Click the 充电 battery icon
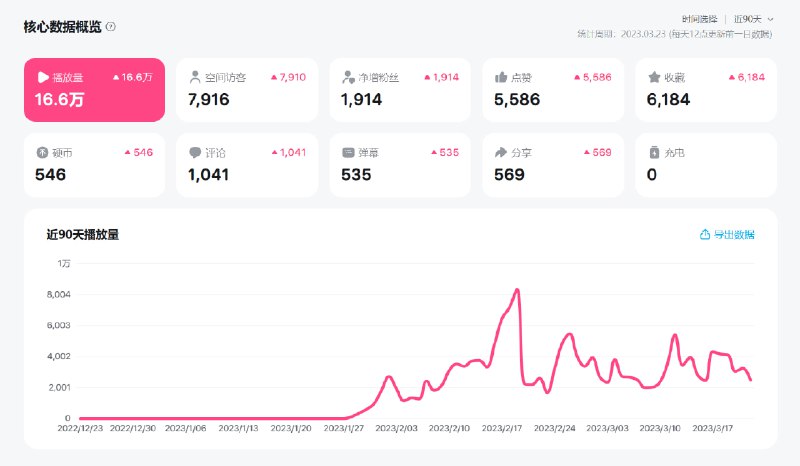800x466 pixels. 654,153
